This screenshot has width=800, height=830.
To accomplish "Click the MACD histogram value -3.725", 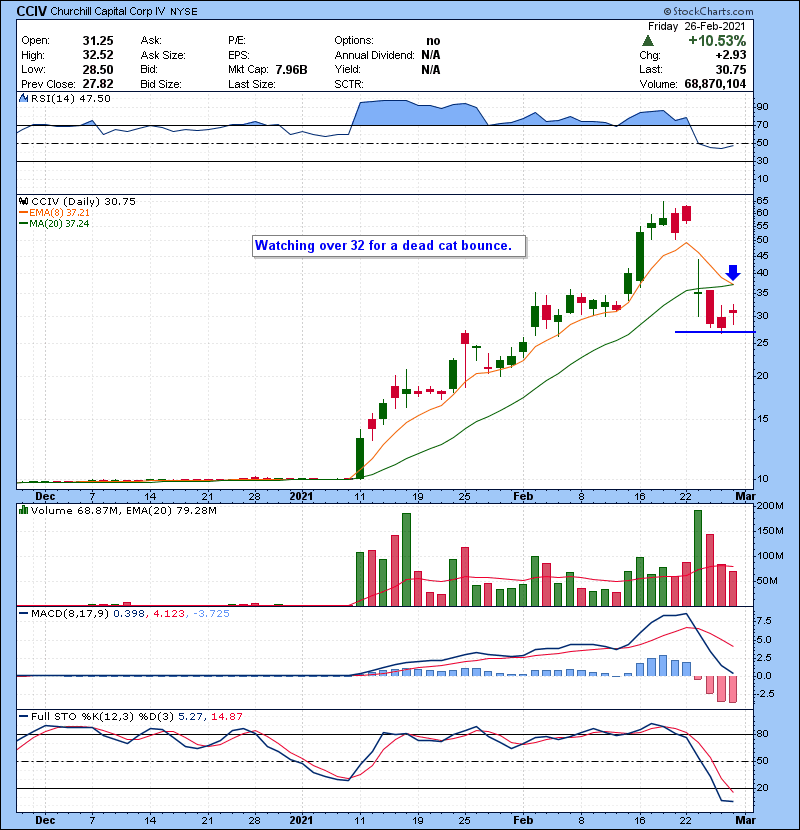I will [x=211, y=614].
